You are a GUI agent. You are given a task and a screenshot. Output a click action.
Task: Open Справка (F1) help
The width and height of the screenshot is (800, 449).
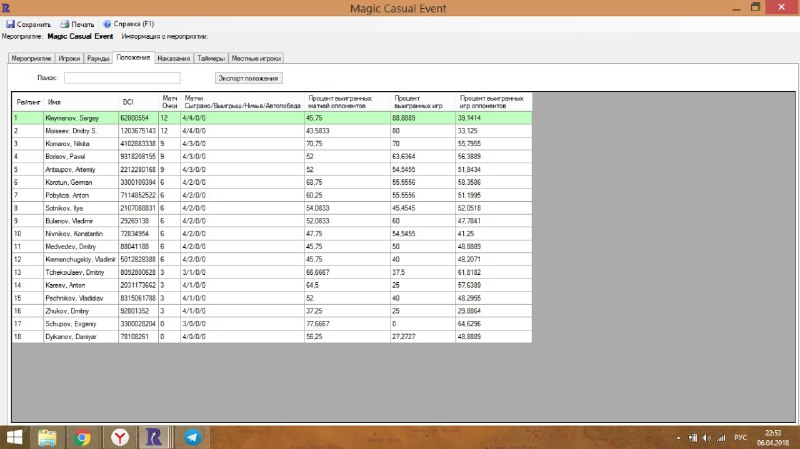(128, 23)
